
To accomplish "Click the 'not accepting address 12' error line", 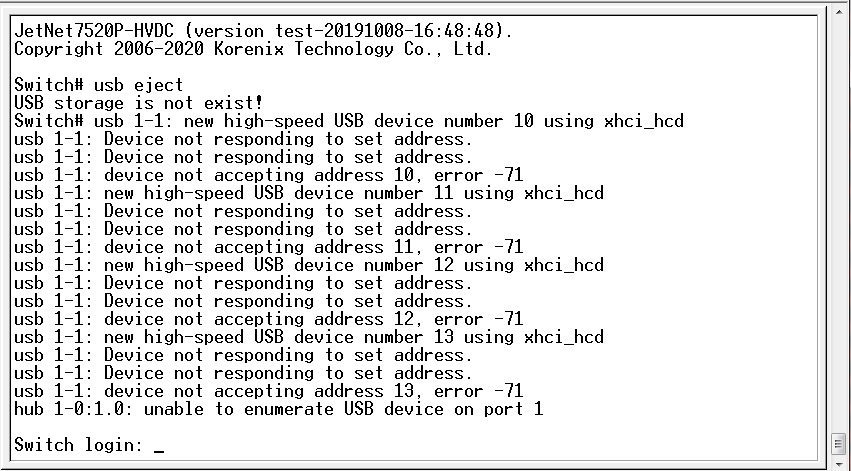I will click(x=268, y=319).
